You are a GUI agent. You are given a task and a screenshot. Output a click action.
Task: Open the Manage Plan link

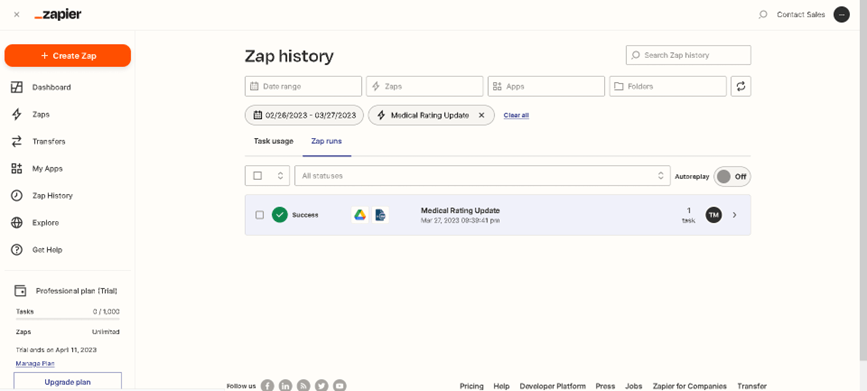(x=35, y=363)
